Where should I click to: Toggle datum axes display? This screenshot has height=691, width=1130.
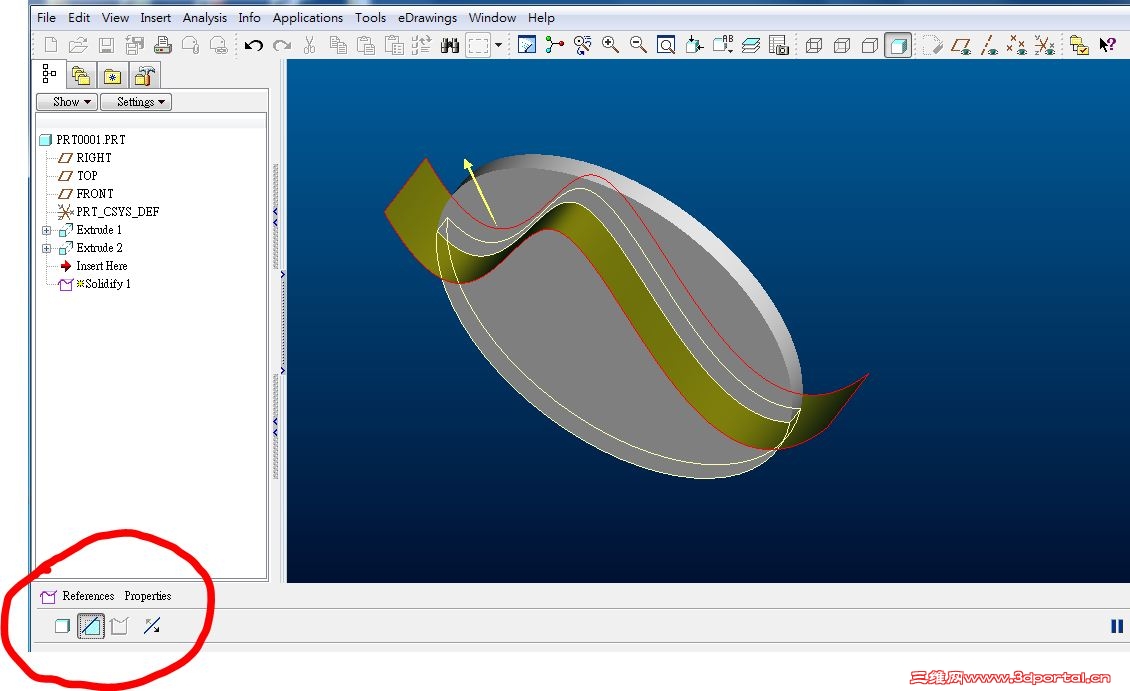click(x=989, y=45)
